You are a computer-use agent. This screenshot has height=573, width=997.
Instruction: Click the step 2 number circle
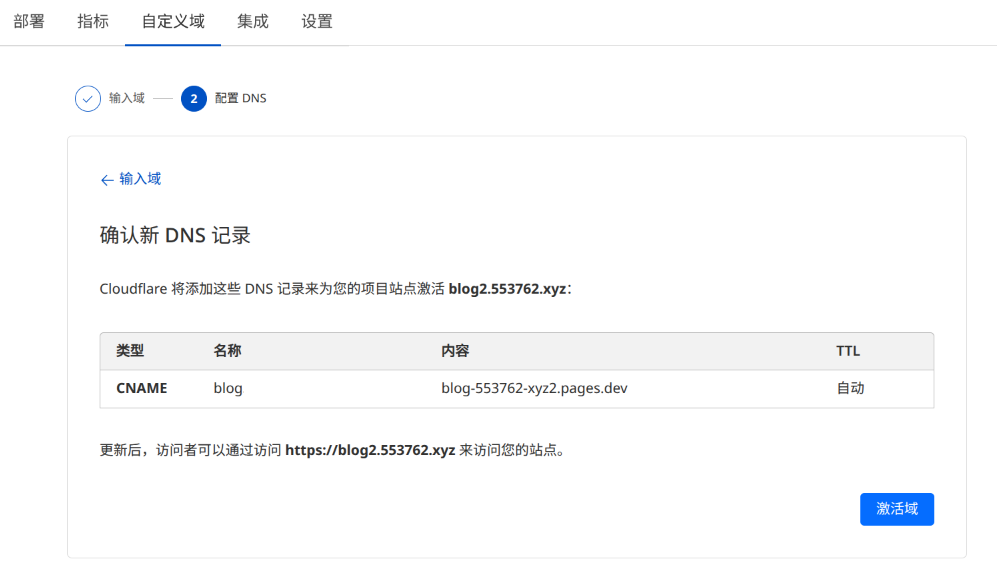(x=194, y=98)
